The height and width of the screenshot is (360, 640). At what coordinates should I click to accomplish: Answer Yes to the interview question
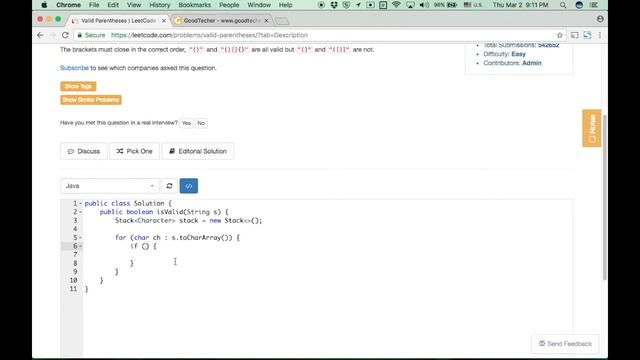coord(186,123)
